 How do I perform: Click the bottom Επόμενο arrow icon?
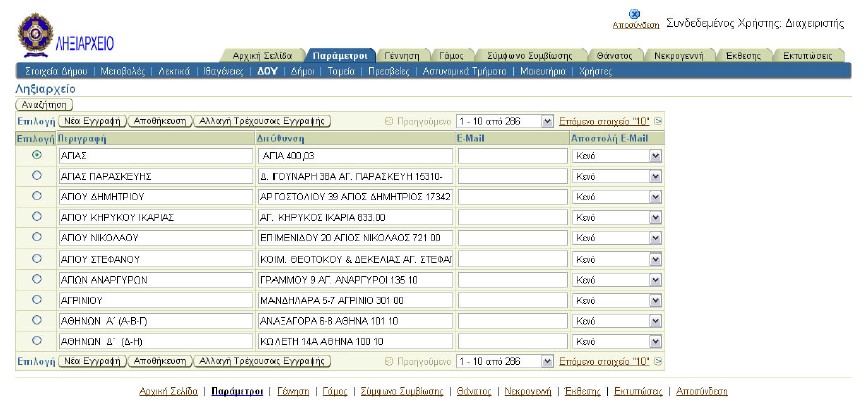[x=658, y=362]
